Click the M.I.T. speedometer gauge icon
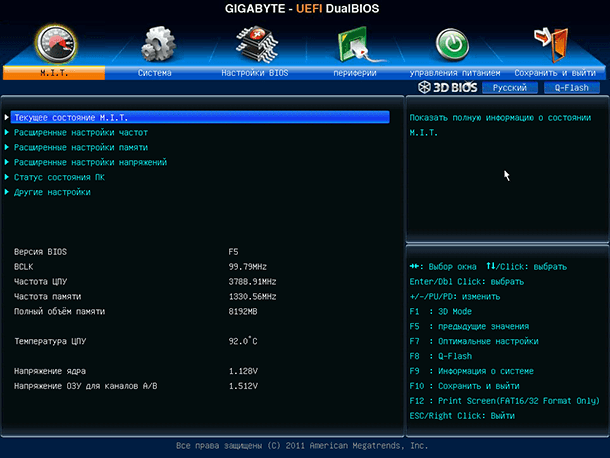Viewport: 610px width, 458px height. point(56,44)
